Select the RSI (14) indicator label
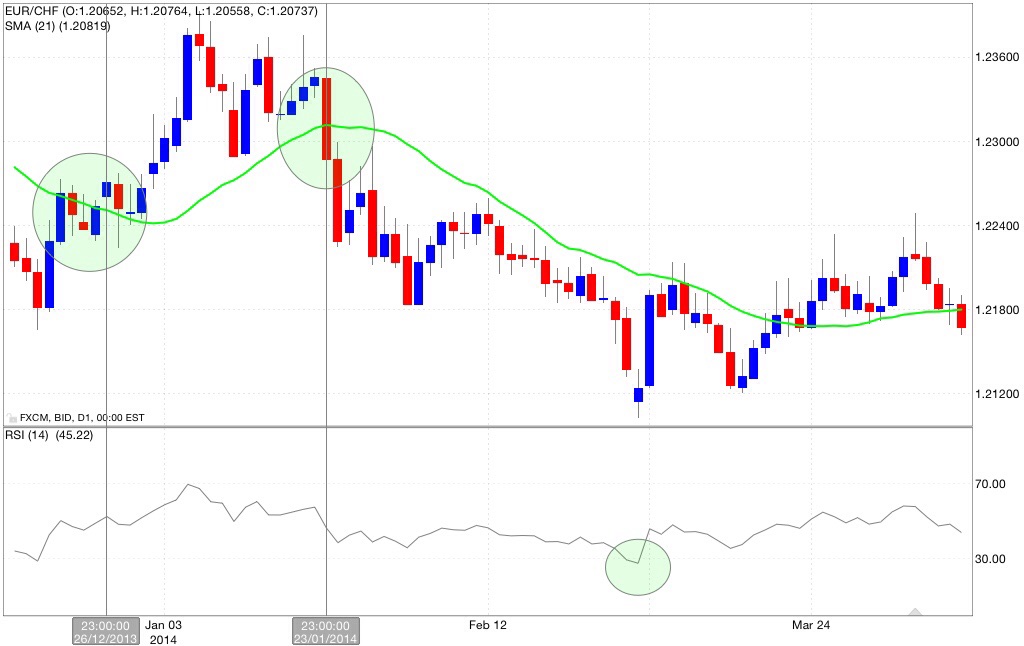Screen dimensions: 1024x646 click(49, 435)
